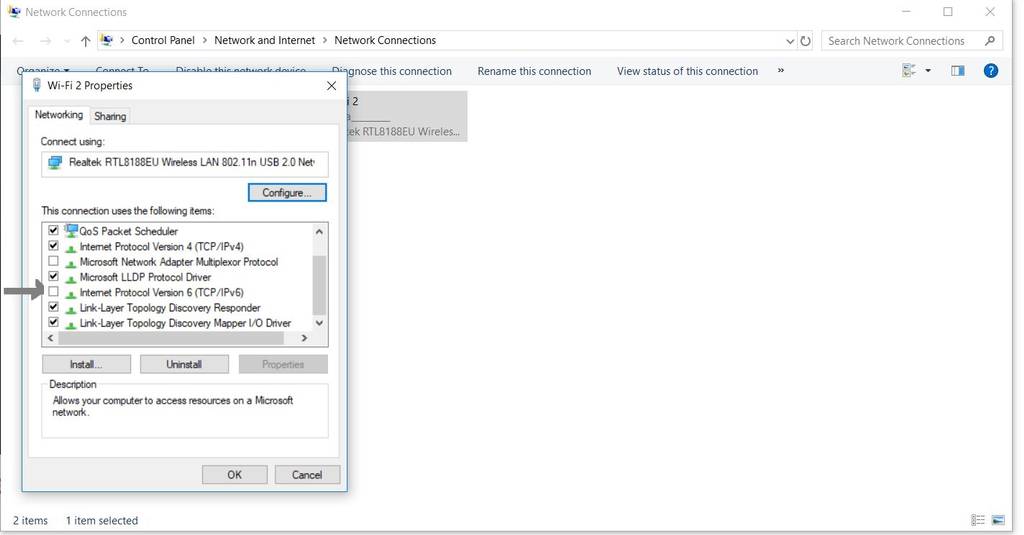The image size is (1024, 535).
Task: Select Microsoft Network Adapter Multiplexor Protocol icon
Action: coord(71,263)
